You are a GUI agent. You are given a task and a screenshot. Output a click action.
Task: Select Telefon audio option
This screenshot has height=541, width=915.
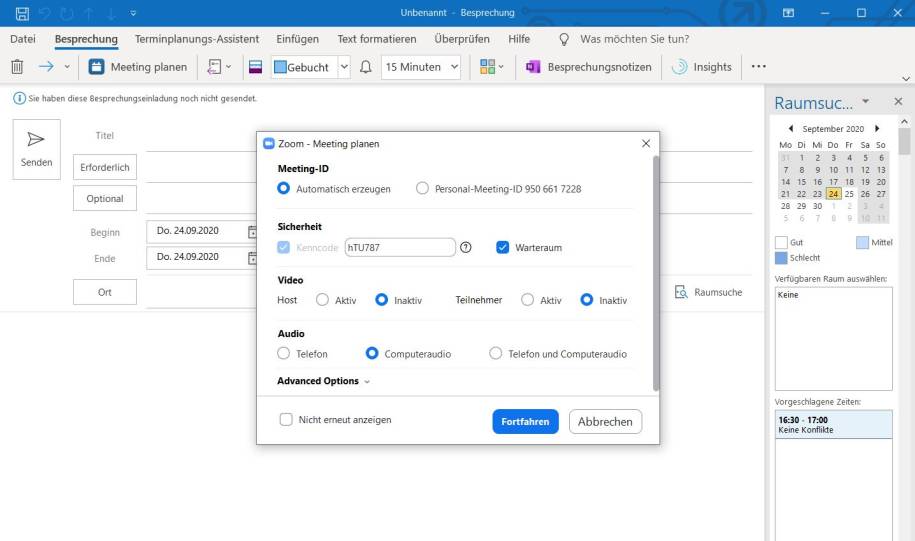(x=284, y=354)
